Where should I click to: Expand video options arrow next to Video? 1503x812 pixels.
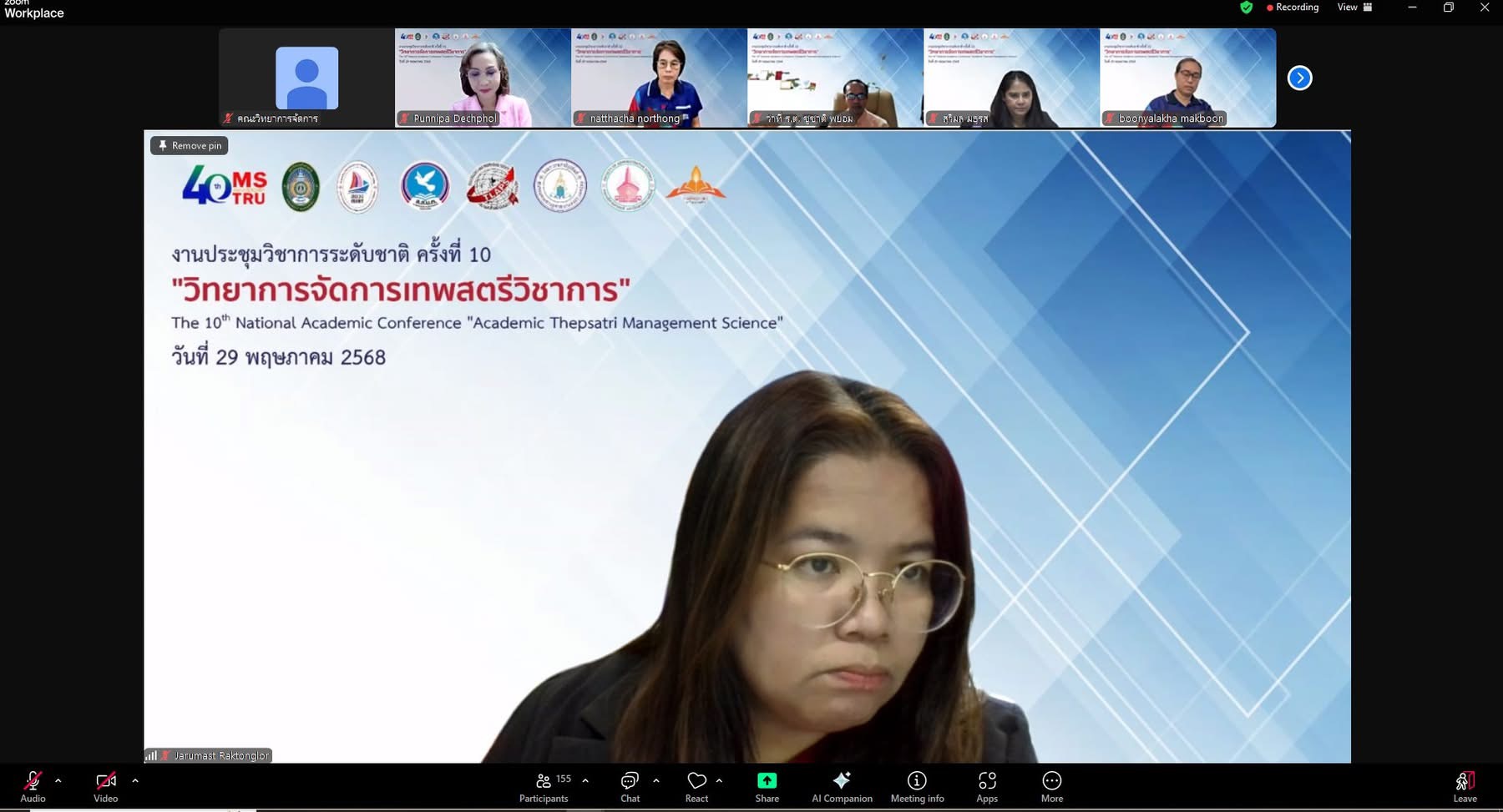(x=135, y=781)
